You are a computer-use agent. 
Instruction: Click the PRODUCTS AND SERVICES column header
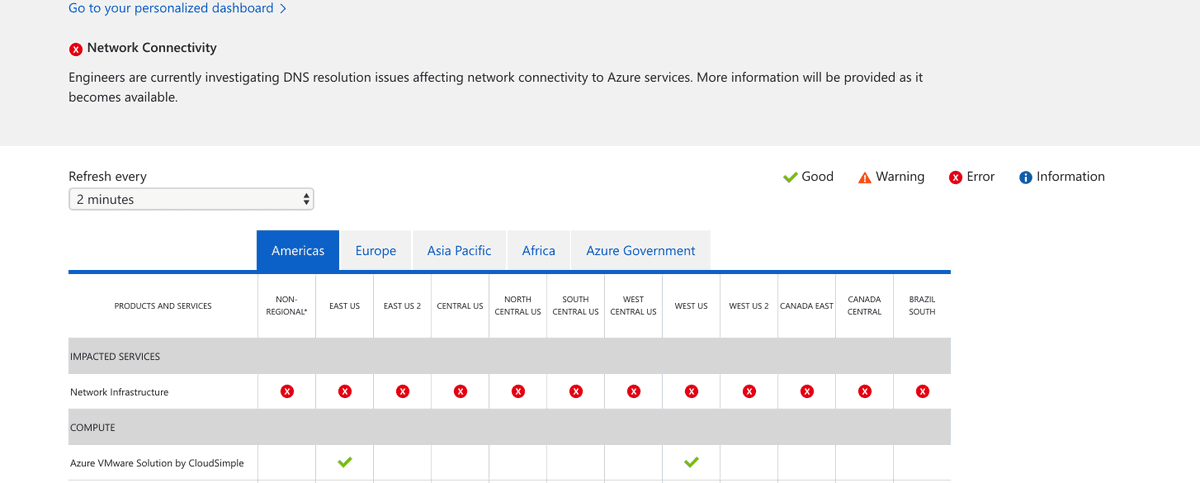pyautogui.click(x=163, y=306)
